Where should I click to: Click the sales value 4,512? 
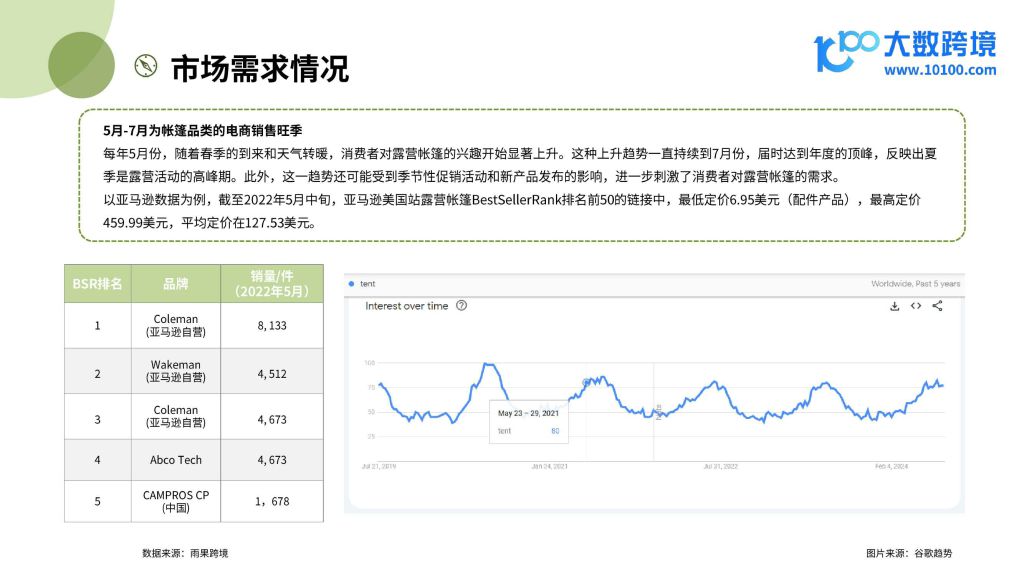[272, 374]
